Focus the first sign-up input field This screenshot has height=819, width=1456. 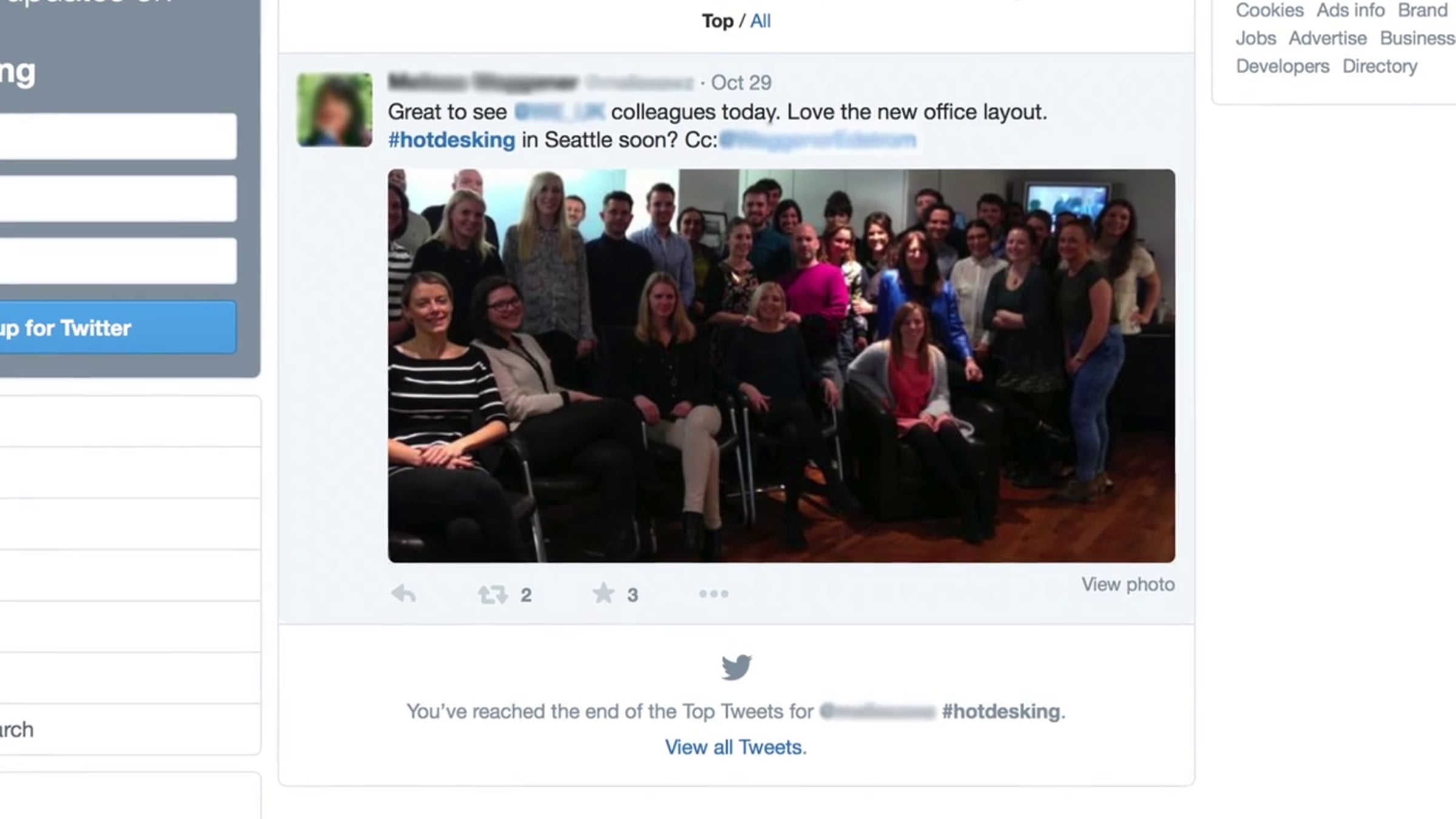(x=118, y=136)
